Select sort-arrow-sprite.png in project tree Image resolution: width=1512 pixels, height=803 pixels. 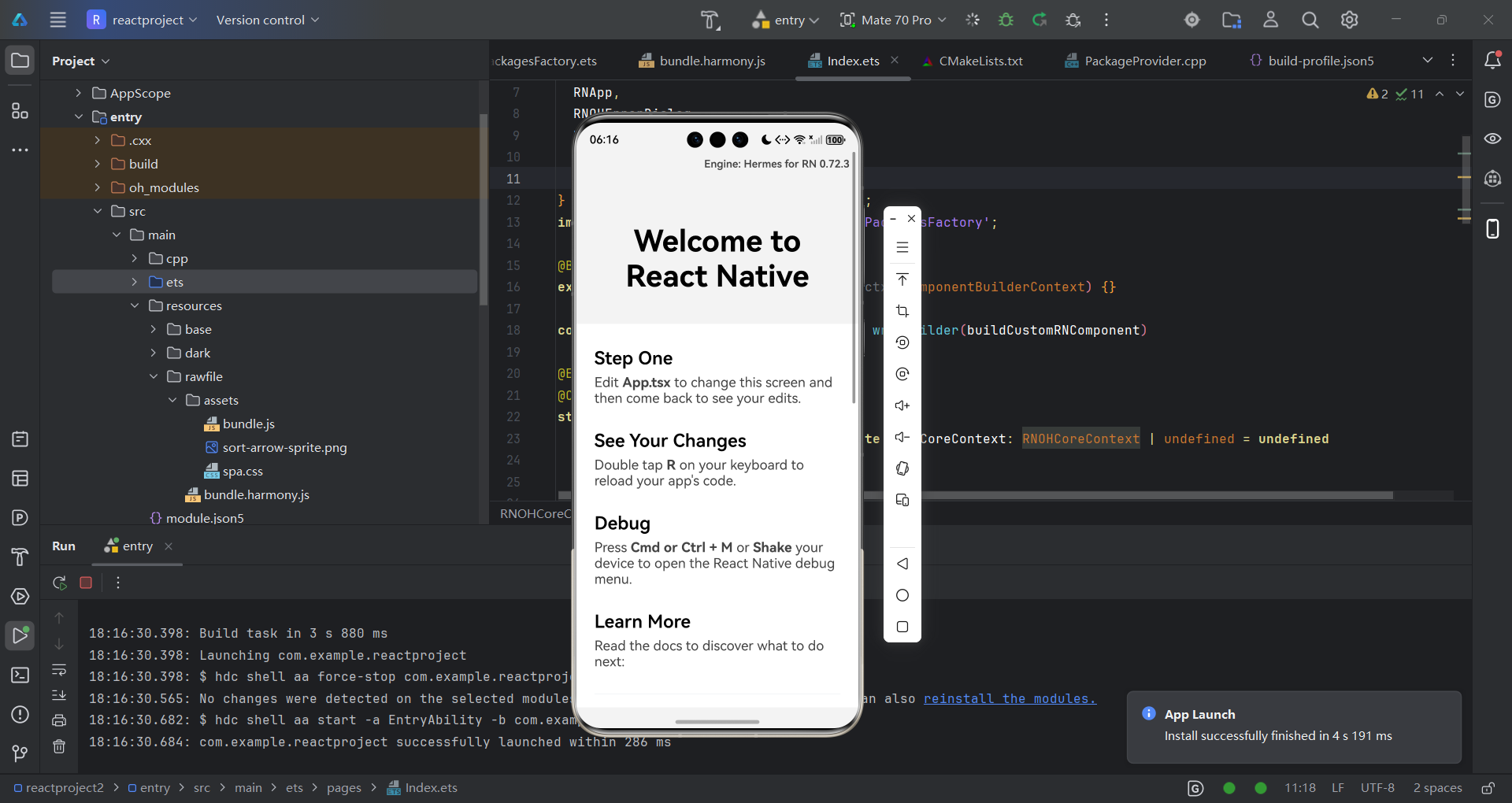pyautogui.click(x=276, y=447)
